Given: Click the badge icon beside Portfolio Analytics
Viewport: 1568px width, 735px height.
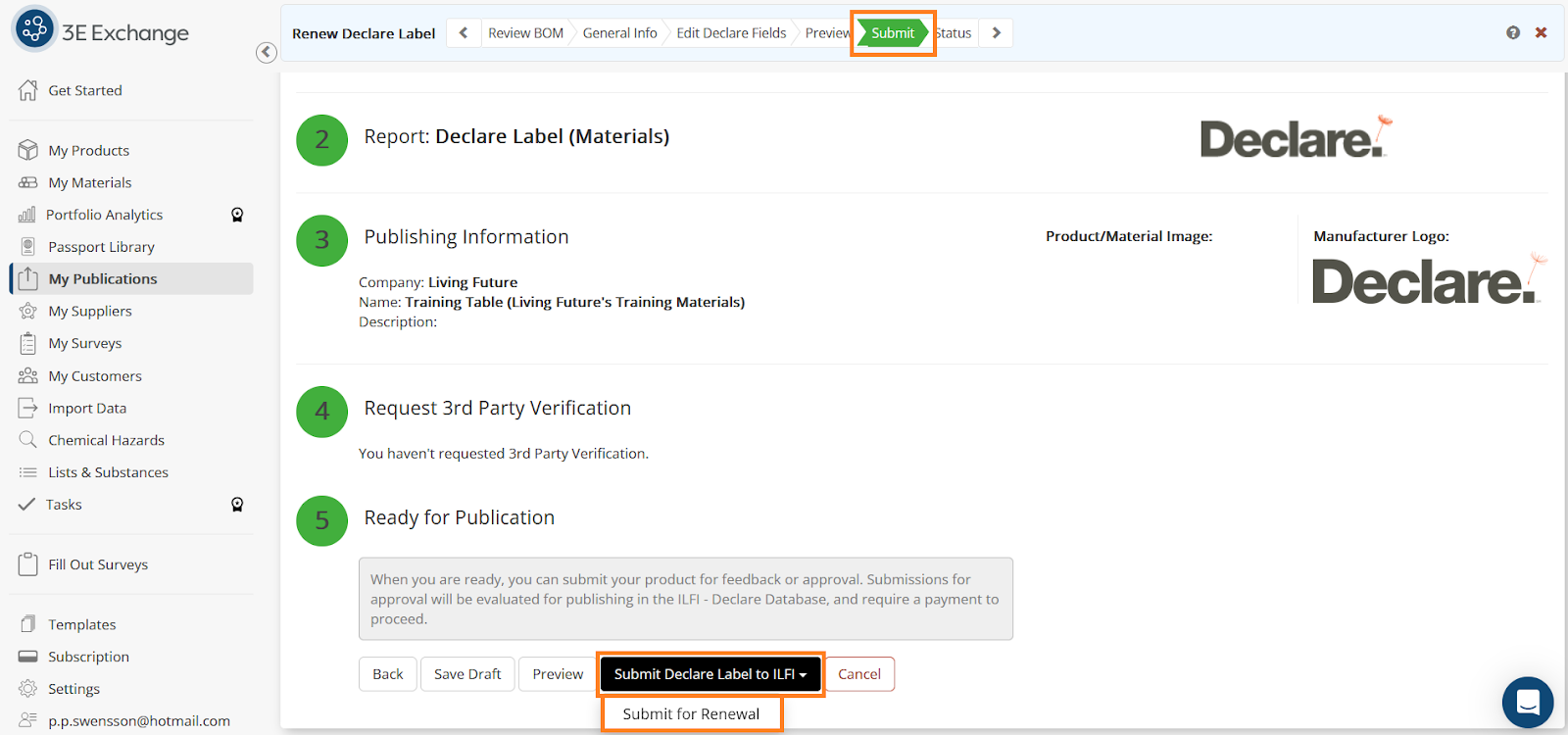Looking at the screenshot, I should (237, 215).
